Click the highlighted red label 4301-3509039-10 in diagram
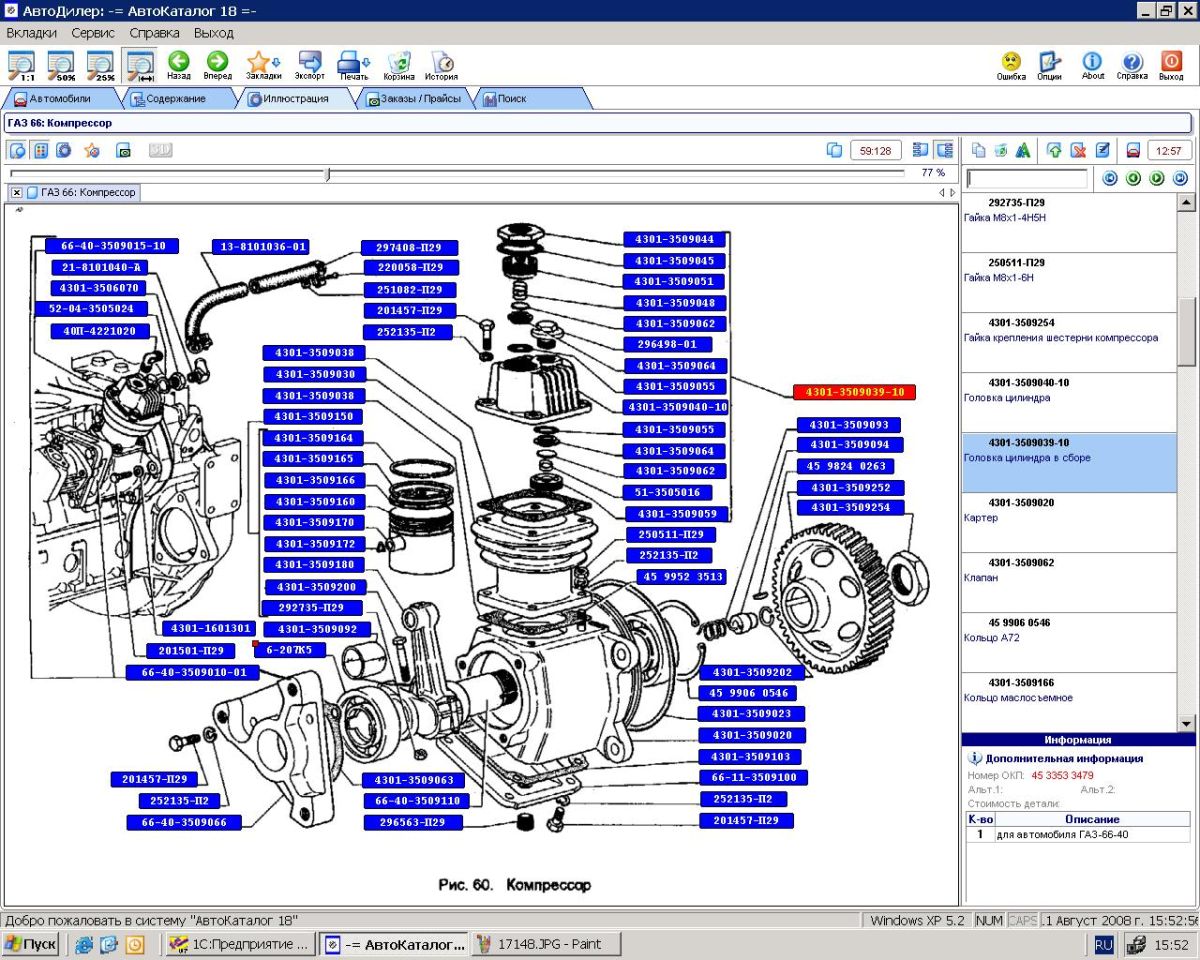The height and width of the screenshot is (960, 1200). tap(855, 392)
